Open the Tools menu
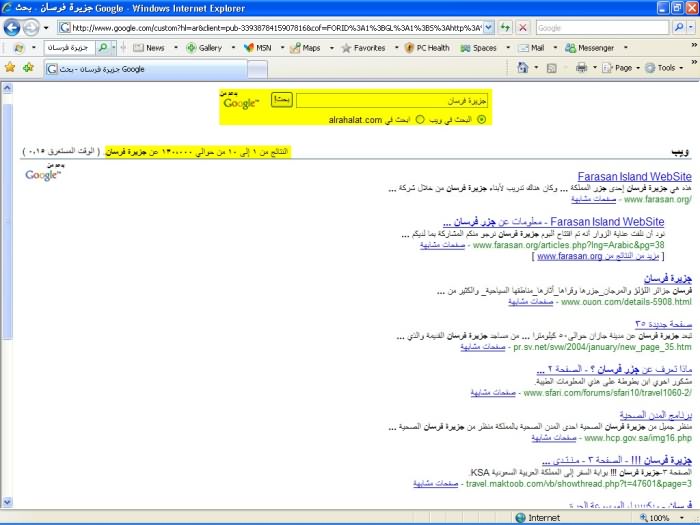 tap(664, 68)
